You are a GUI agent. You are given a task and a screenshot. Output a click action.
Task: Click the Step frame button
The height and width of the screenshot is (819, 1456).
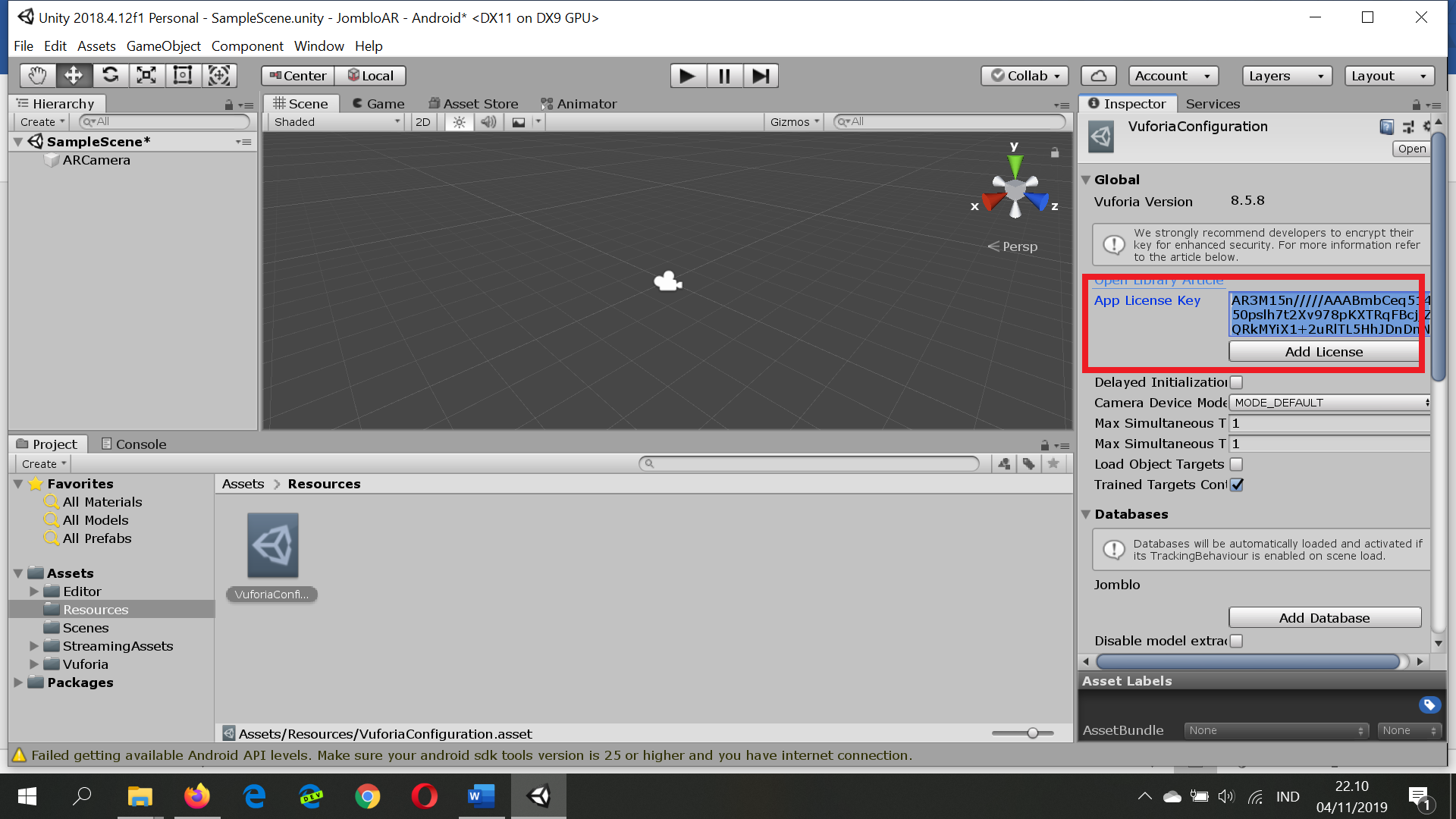761,76
